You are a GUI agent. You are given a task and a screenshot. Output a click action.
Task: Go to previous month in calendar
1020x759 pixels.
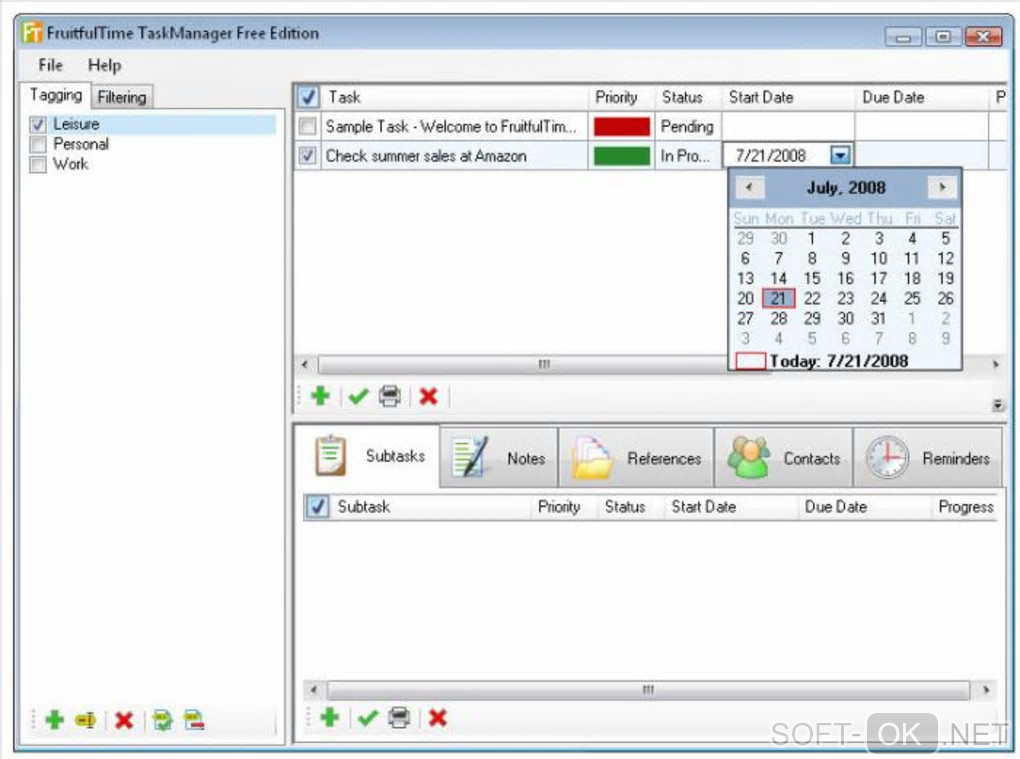click(749, 187)
